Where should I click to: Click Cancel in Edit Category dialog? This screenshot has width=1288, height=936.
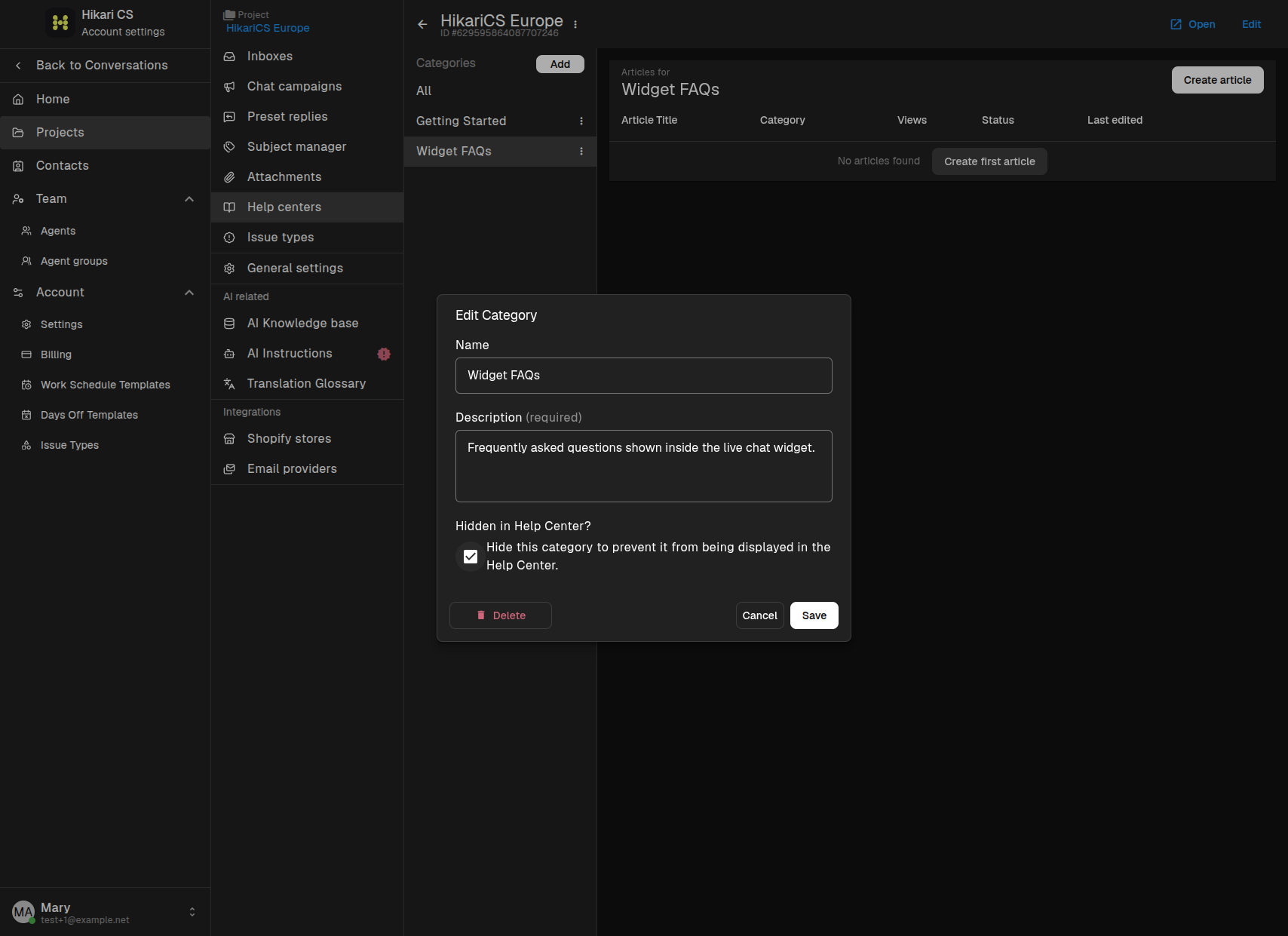click(760, 615)
